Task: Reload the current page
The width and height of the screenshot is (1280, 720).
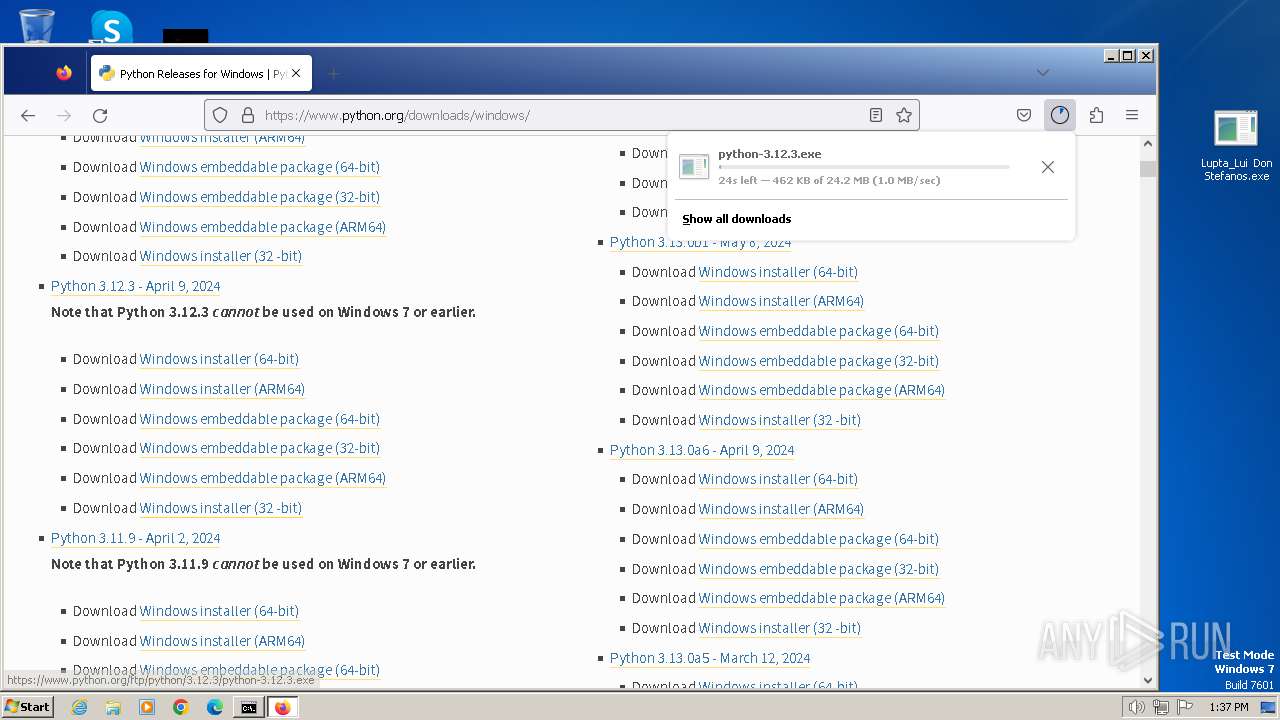Action: click(x=100, y=115)
